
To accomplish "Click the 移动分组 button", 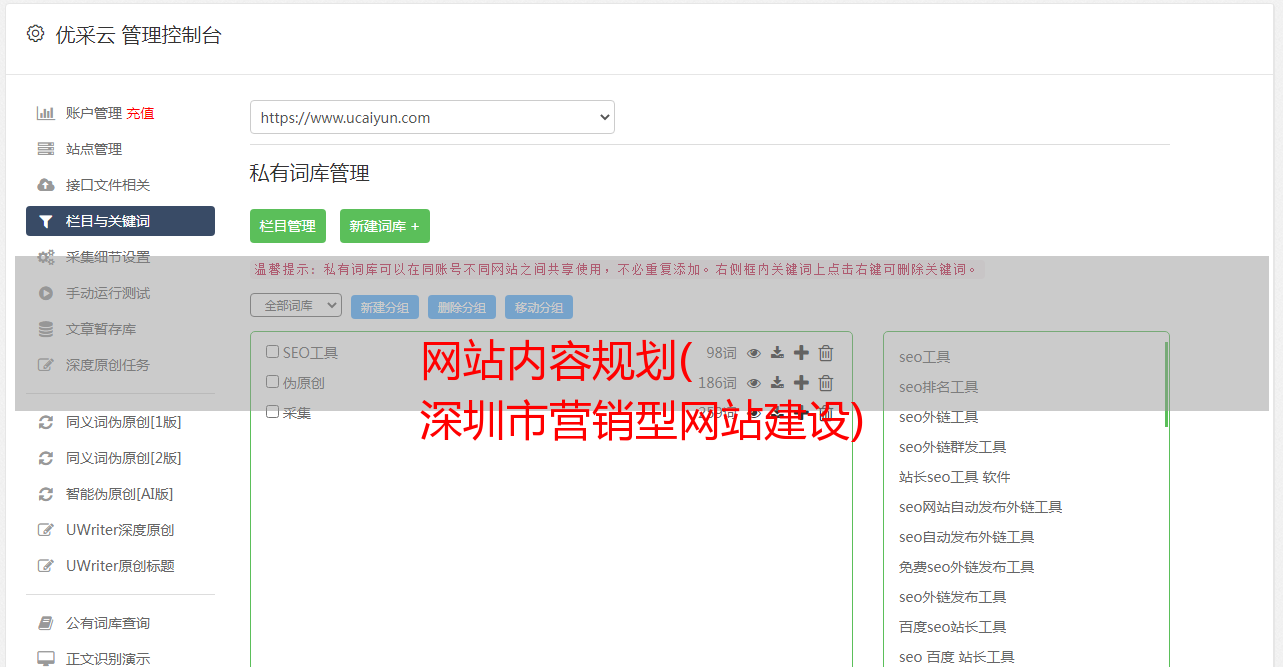I will click(x=539, y=307).
